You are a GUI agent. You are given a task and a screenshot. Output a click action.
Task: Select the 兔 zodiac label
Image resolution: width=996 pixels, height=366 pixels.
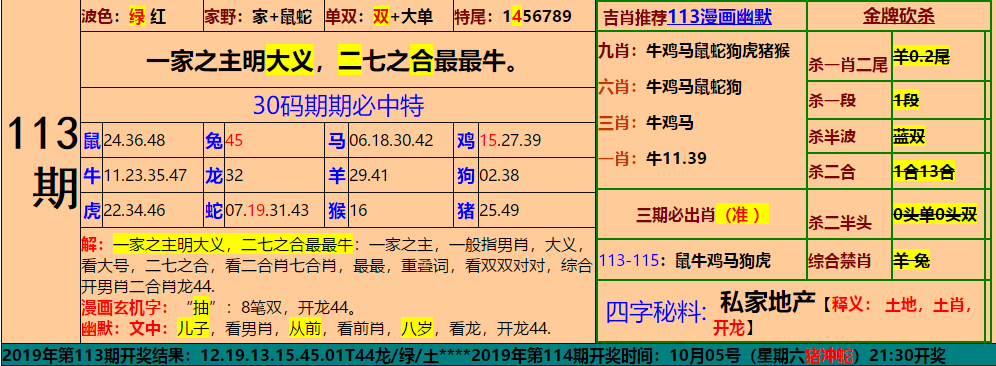(215, 140)
